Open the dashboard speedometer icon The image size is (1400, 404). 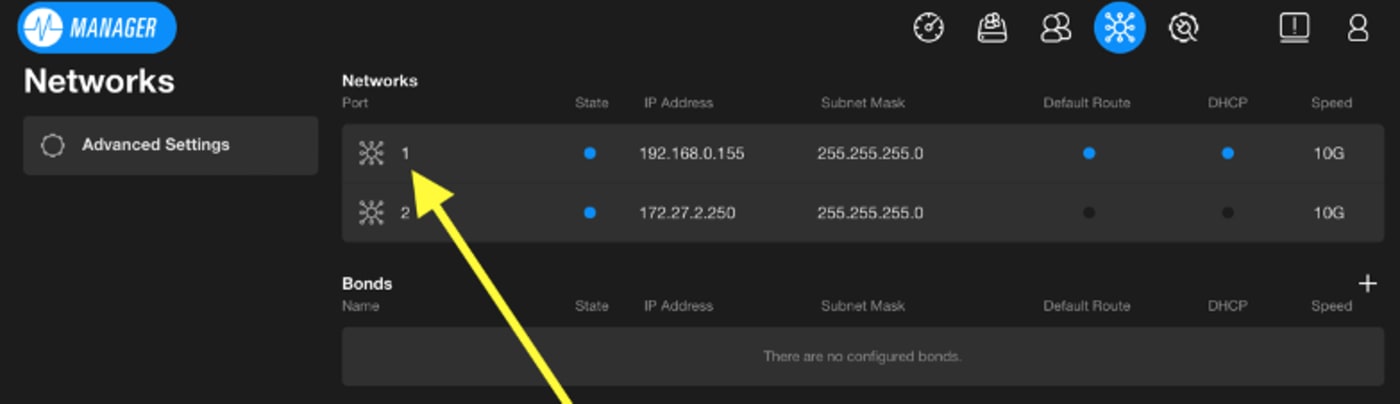[x=929, y=28]
